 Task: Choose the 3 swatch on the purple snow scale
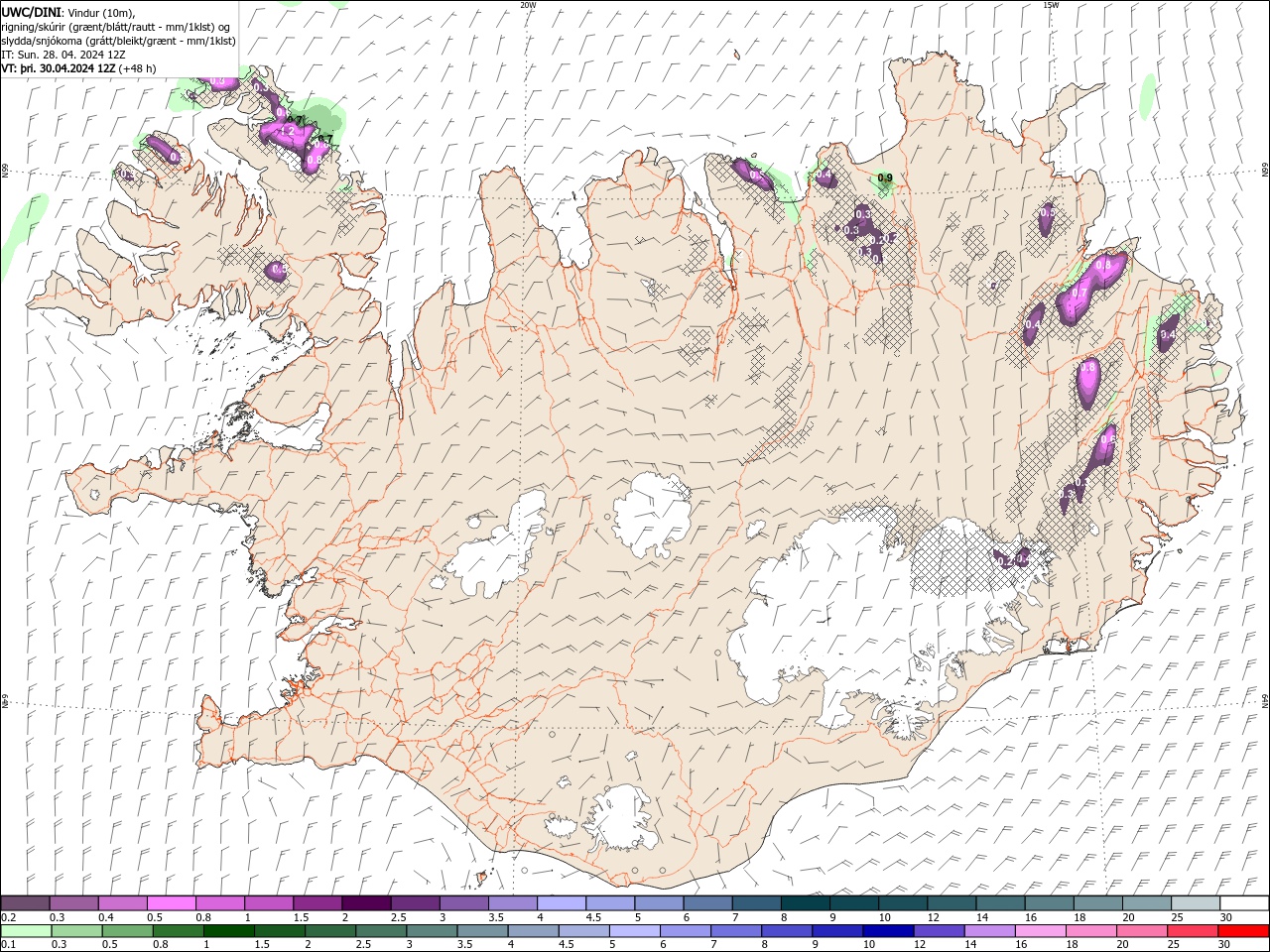(x=463, y=903)
